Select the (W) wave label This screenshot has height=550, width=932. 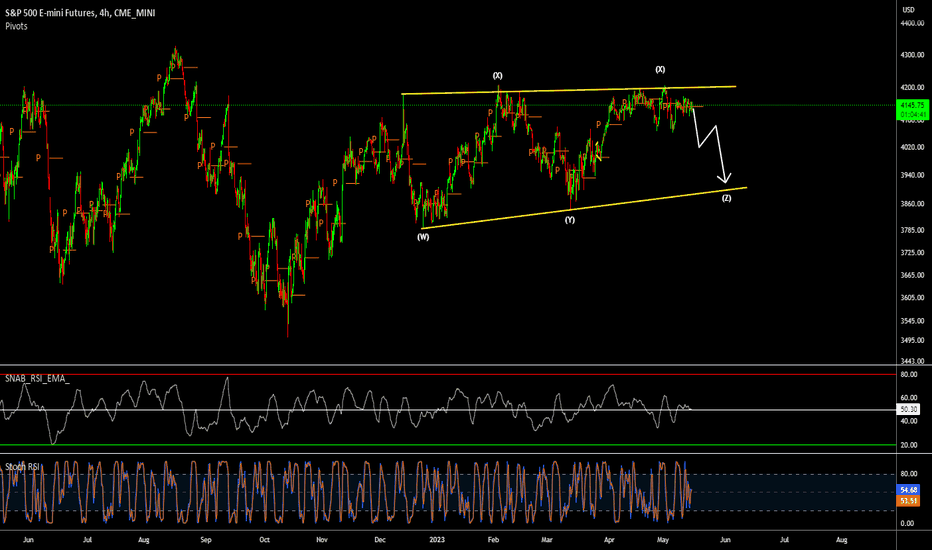point(423,237)
